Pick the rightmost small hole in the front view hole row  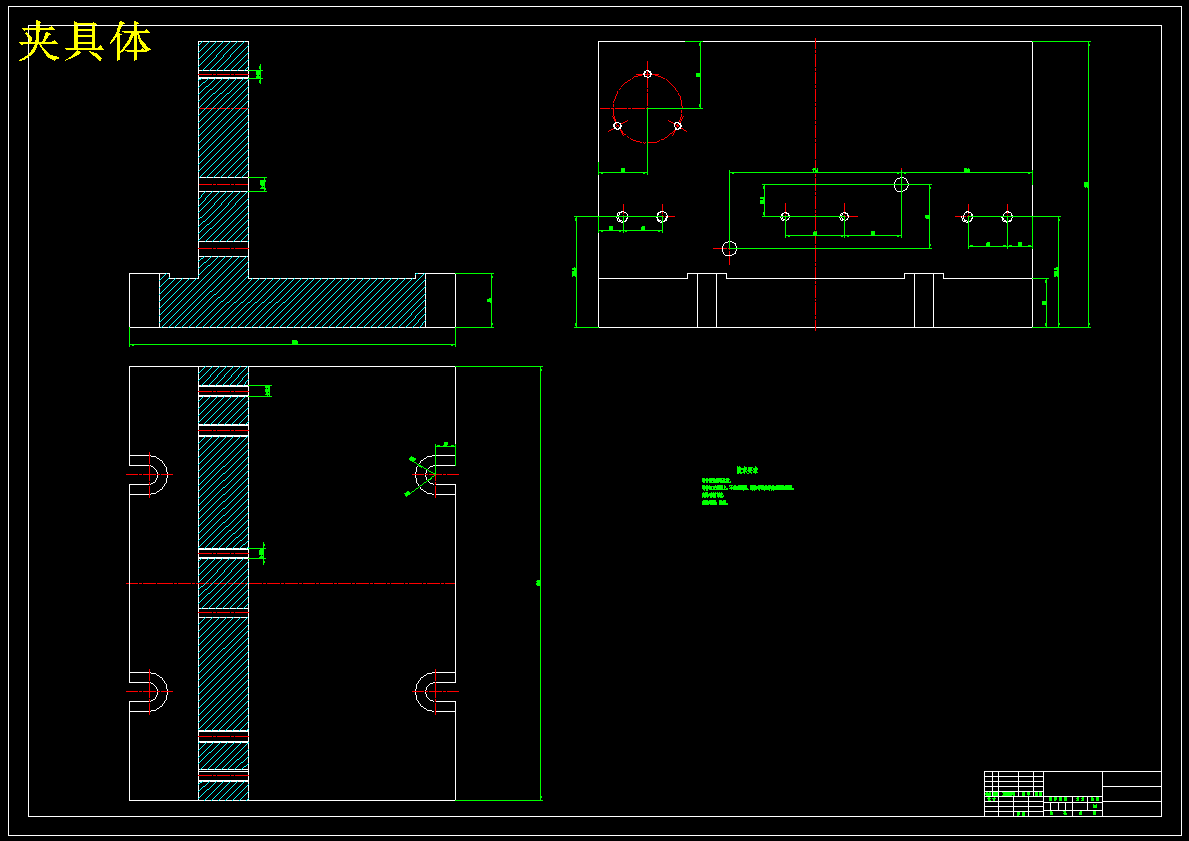pyautogui.click(x=1007, y=217)
